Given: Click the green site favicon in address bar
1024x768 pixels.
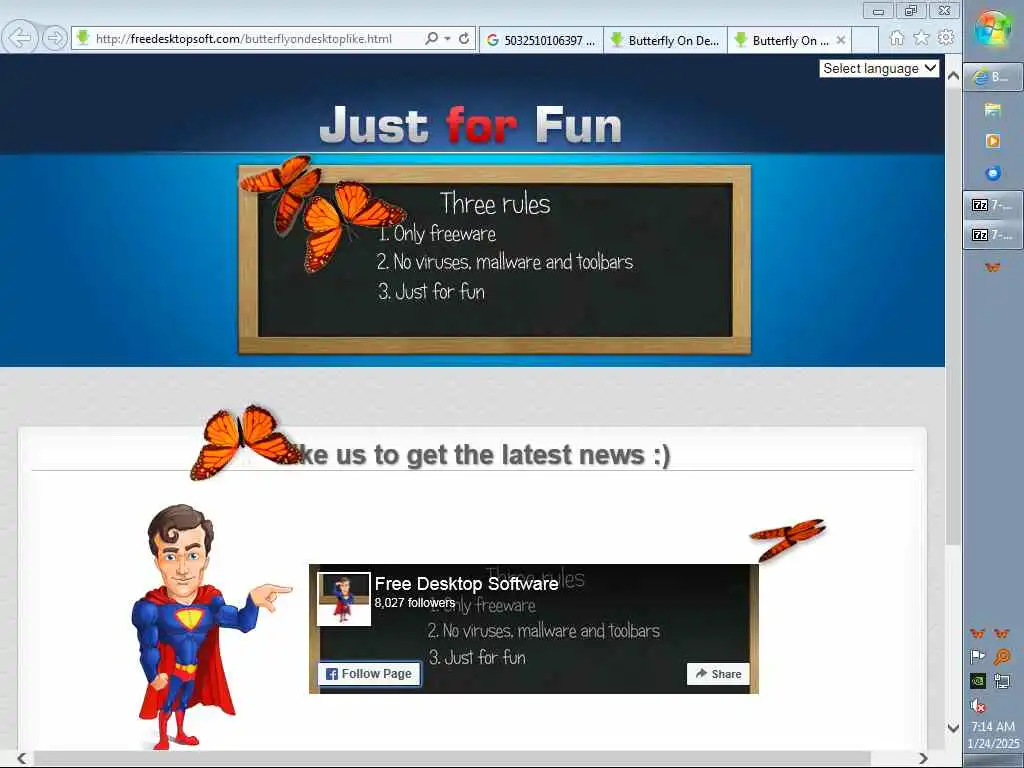Looking at the screenshot, I should (x=82, y=38).
